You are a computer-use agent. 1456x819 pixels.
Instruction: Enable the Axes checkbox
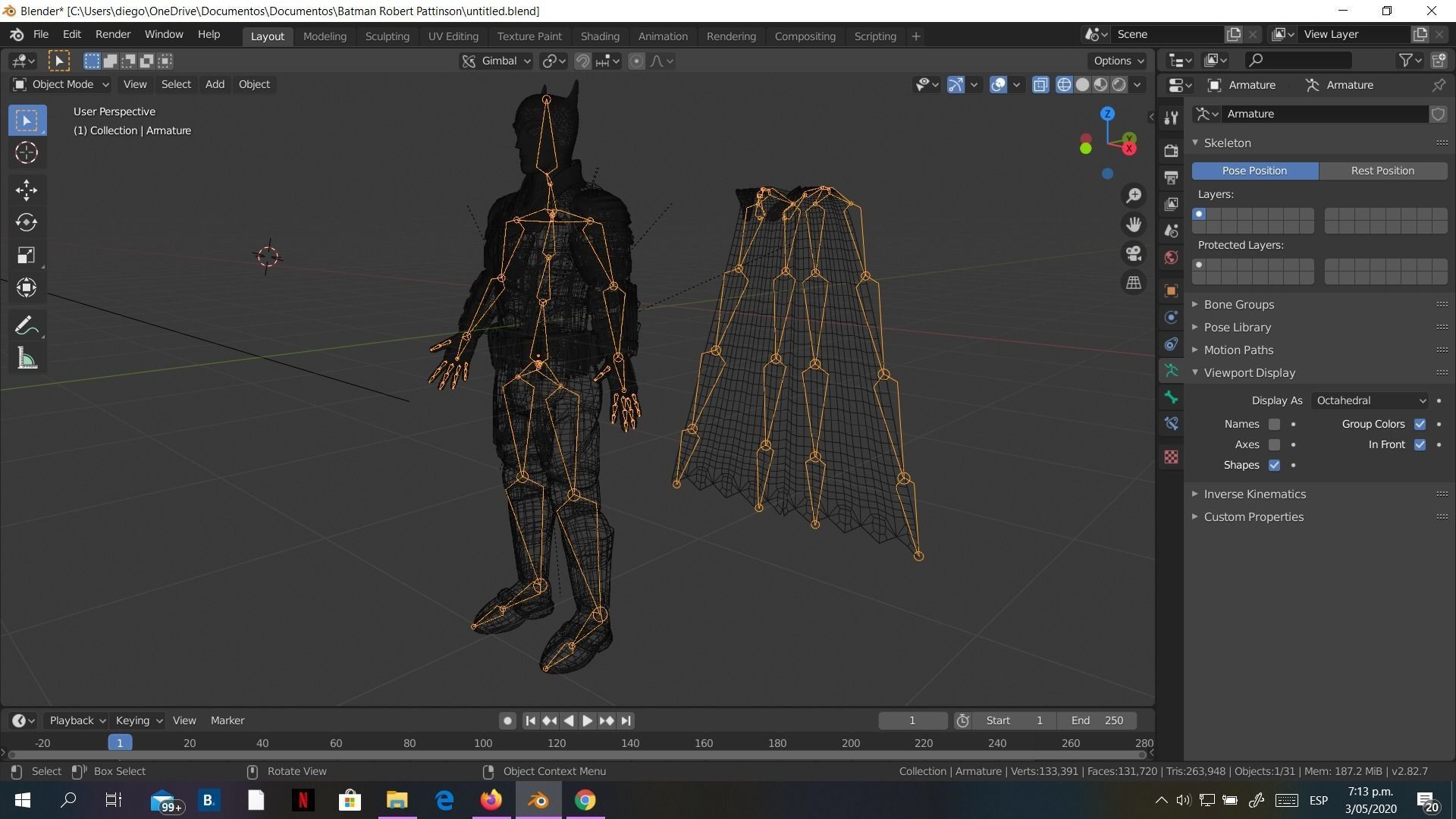pos(1274,444)
